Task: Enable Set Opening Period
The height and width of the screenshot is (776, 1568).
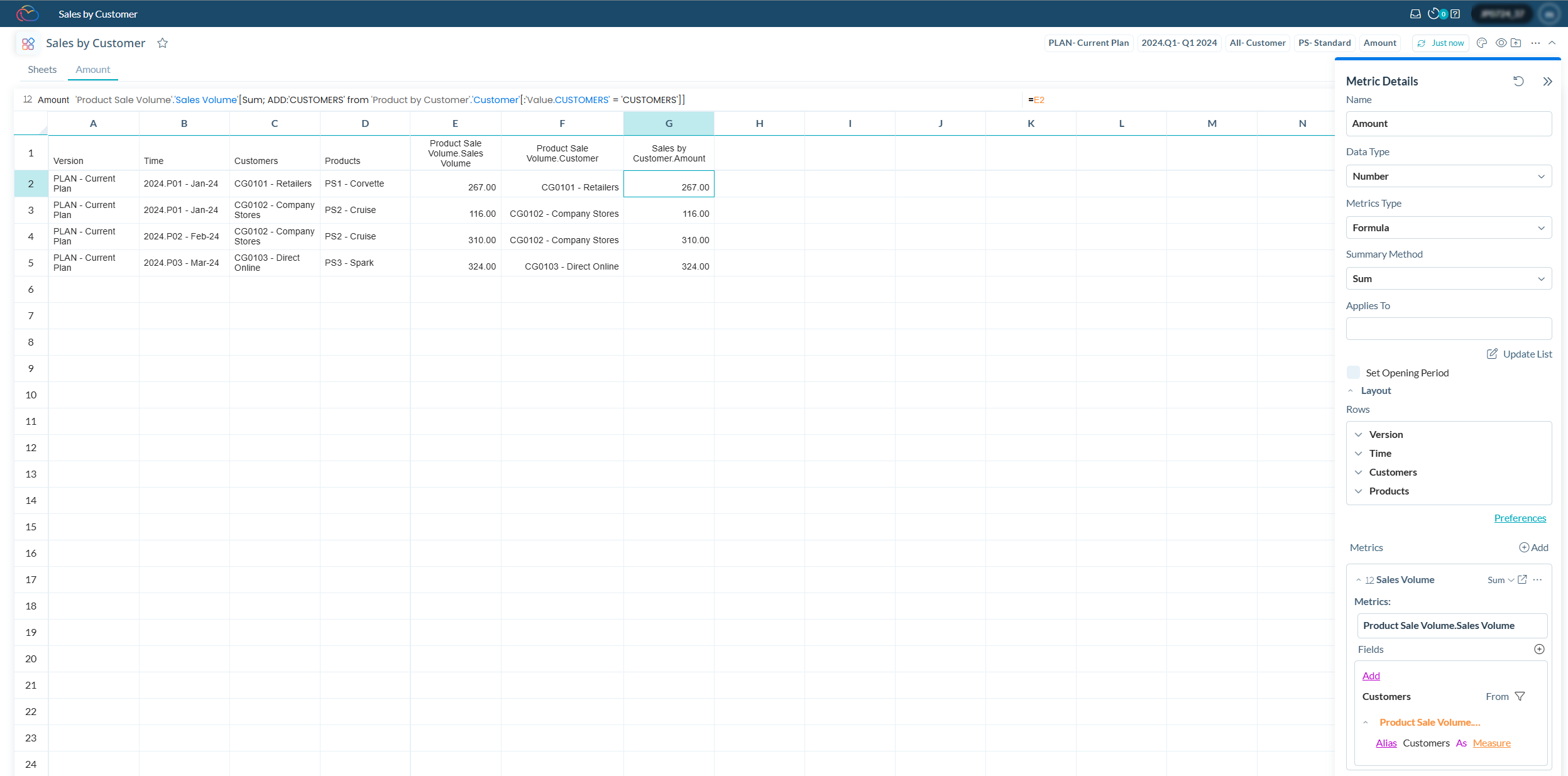Action: [1354, 372]
